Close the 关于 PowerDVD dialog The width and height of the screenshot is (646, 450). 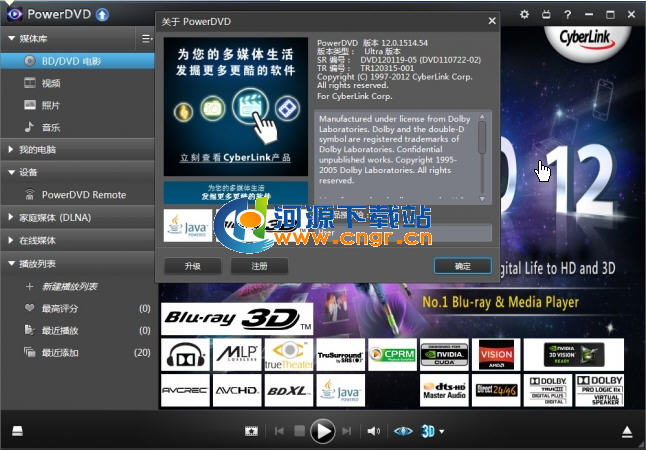(x=491, y=20)
